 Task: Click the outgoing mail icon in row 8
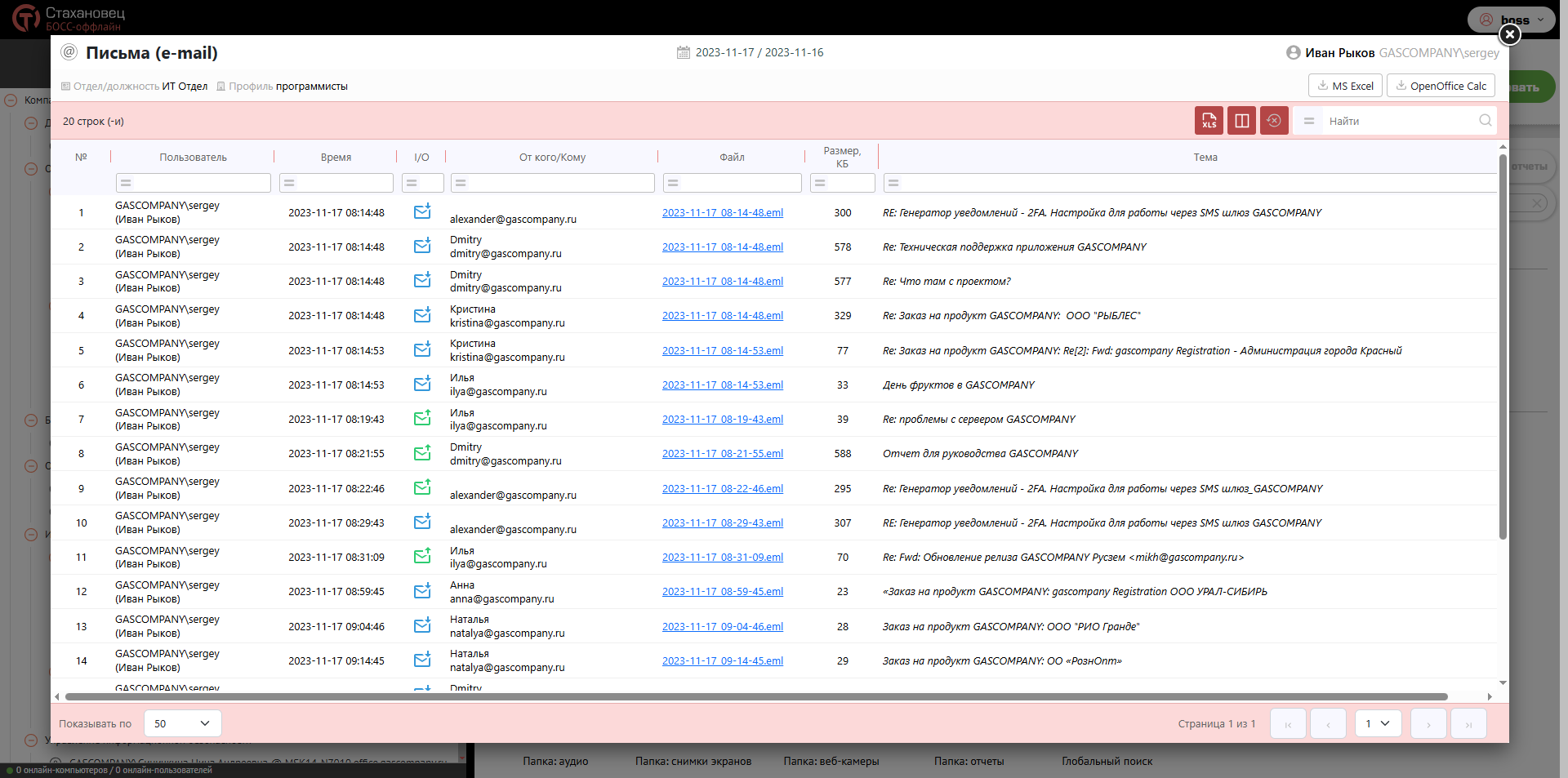tap(422, 453)
